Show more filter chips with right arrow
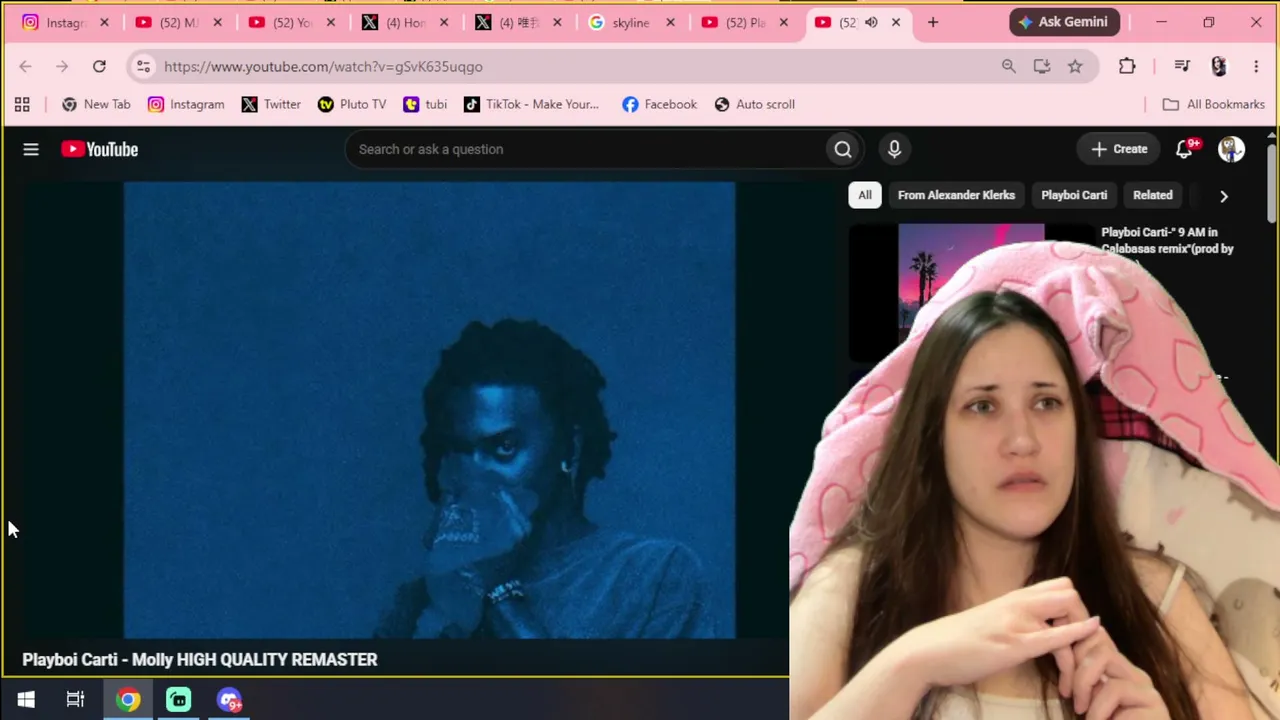 1223,196
